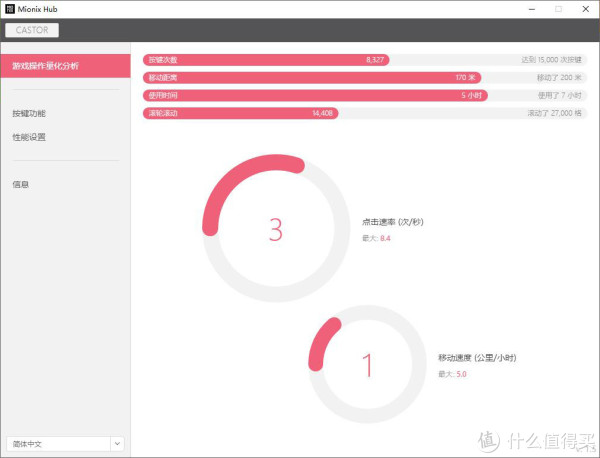Click the 达到 15,000 次按键 goal text
600x458 pixels.
pos(551,60)
